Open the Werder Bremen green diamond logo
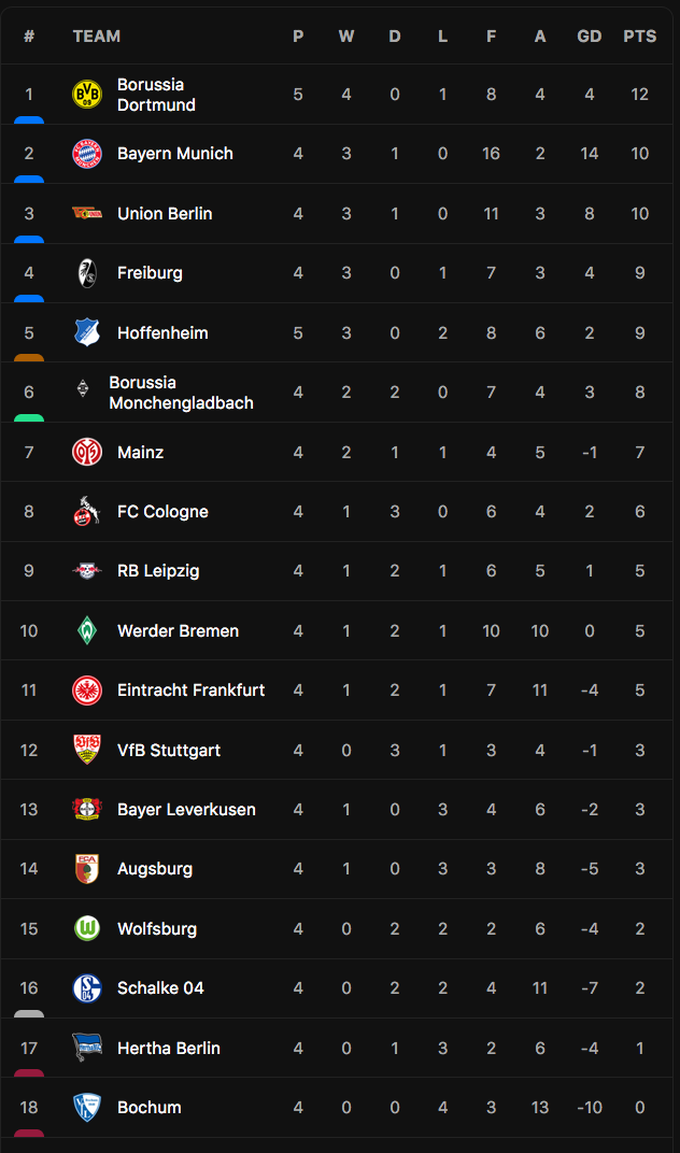The height and width of the screenshot is (1153, 680). (87, 630)
